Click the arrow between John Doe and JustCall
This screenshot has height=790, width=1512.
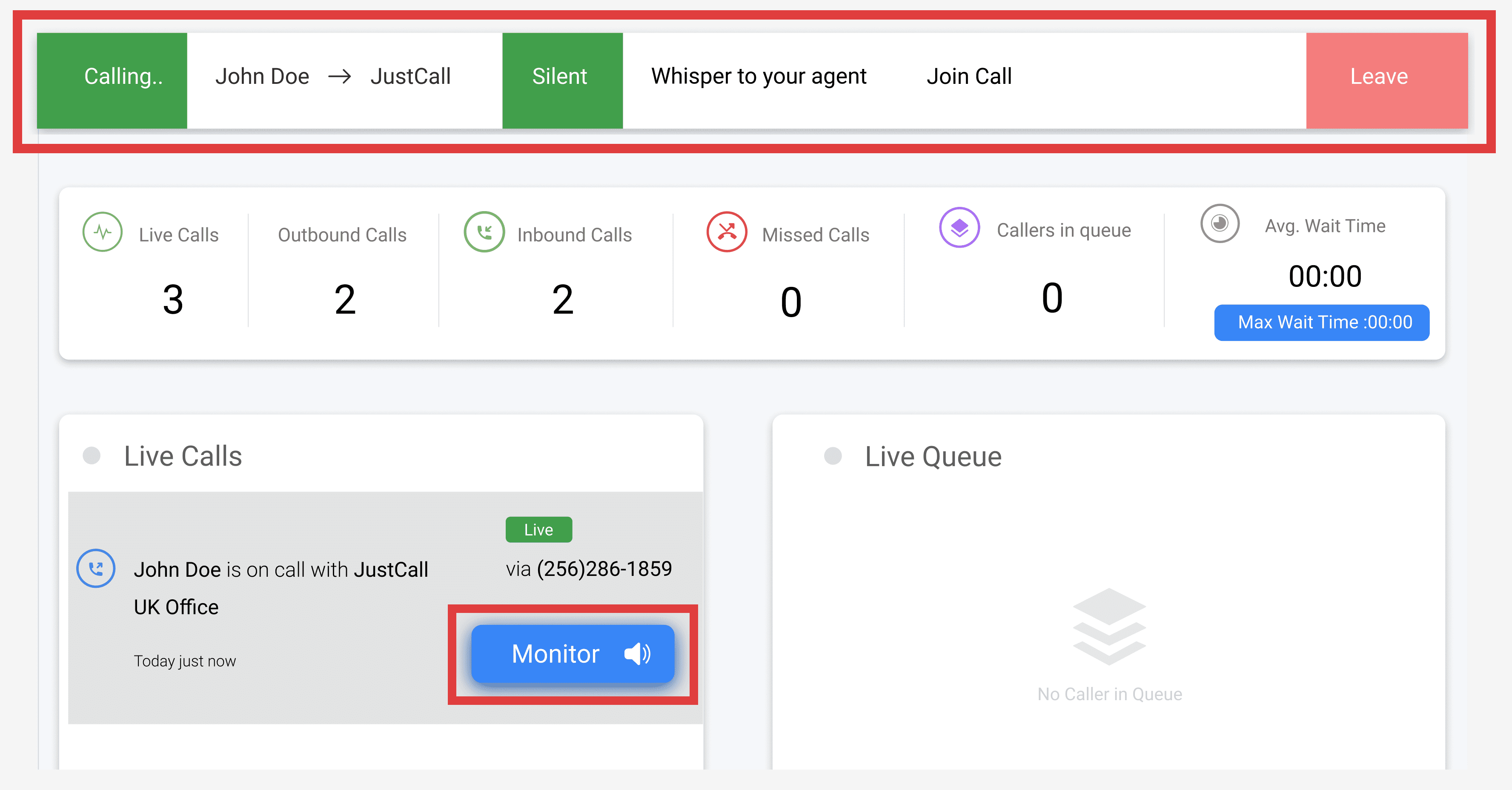pyautogui.click(x=341, y=76)
